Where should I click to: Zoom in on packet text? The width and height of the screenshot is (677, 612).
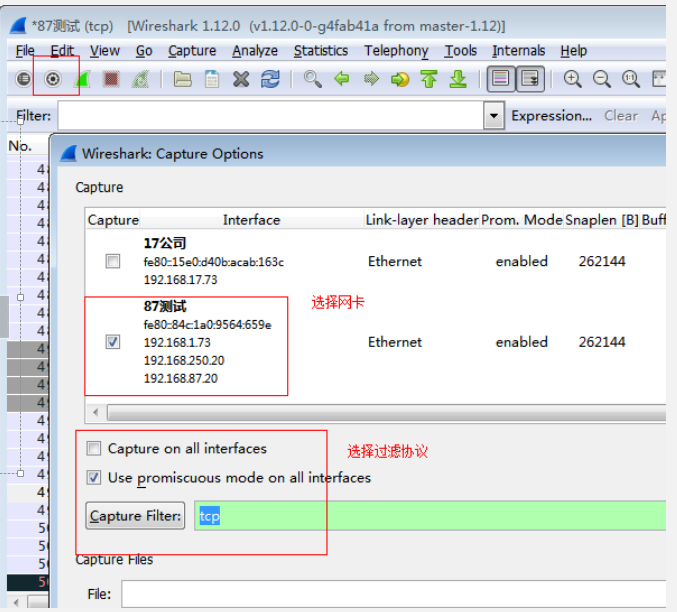[x=573, y=79]
